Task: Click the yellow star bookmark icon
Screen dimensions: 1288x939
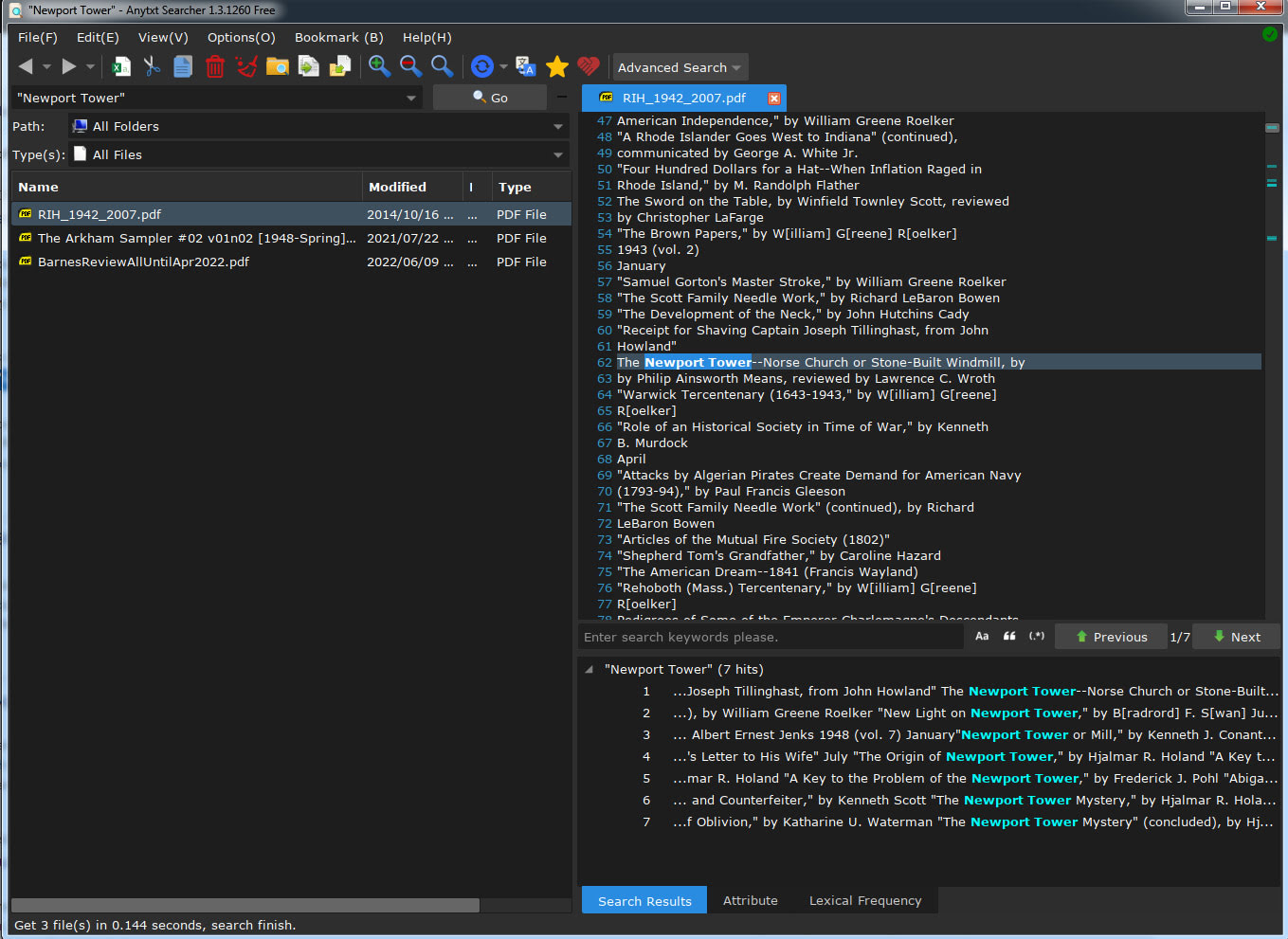Action: 557,66
